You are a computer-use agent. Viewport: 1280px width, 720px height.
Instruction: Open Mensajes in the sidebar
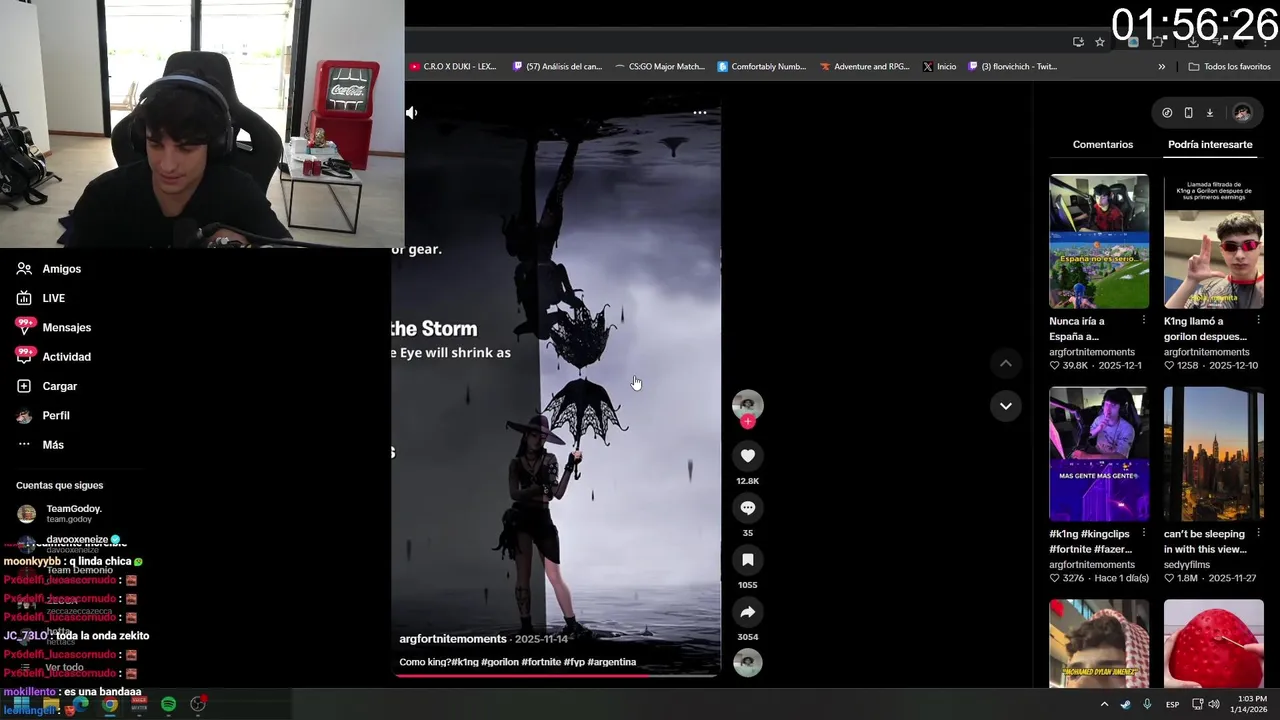point(54,327)
